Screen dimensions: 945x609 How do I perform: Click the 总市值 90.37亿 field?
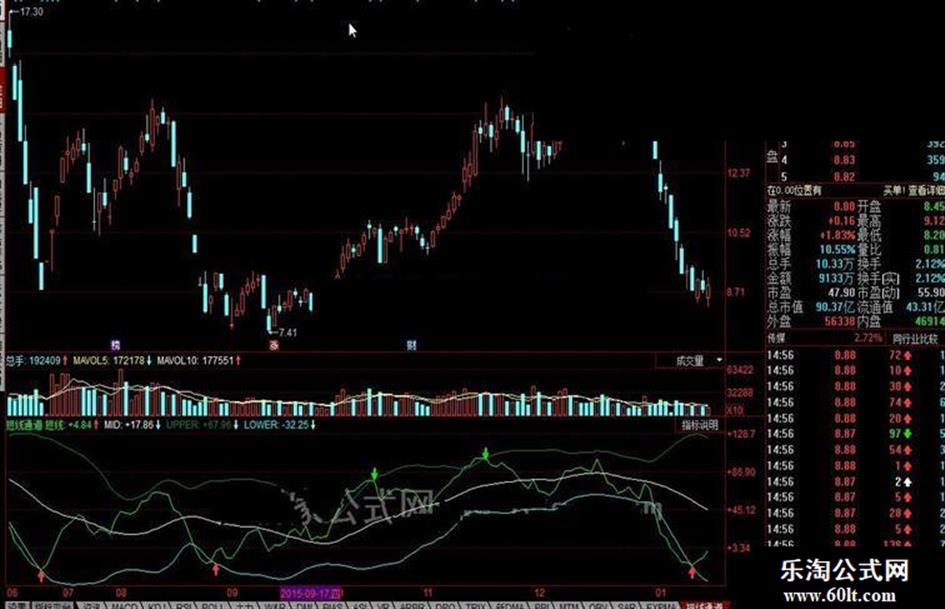tap(811, 307)
